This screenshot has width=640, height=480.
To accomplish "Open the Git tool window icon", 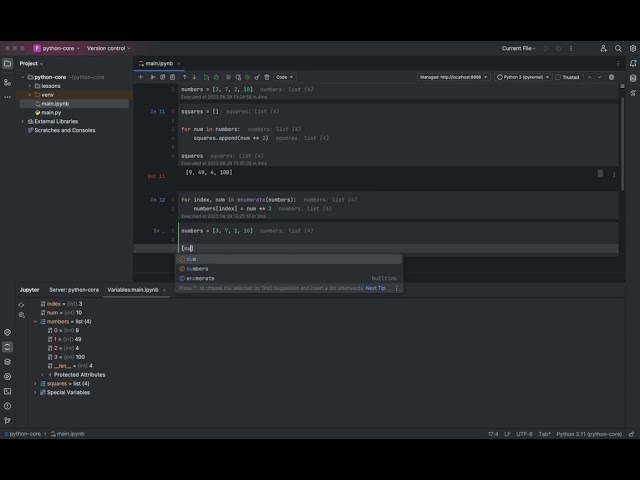I will [x=7, y=420].
